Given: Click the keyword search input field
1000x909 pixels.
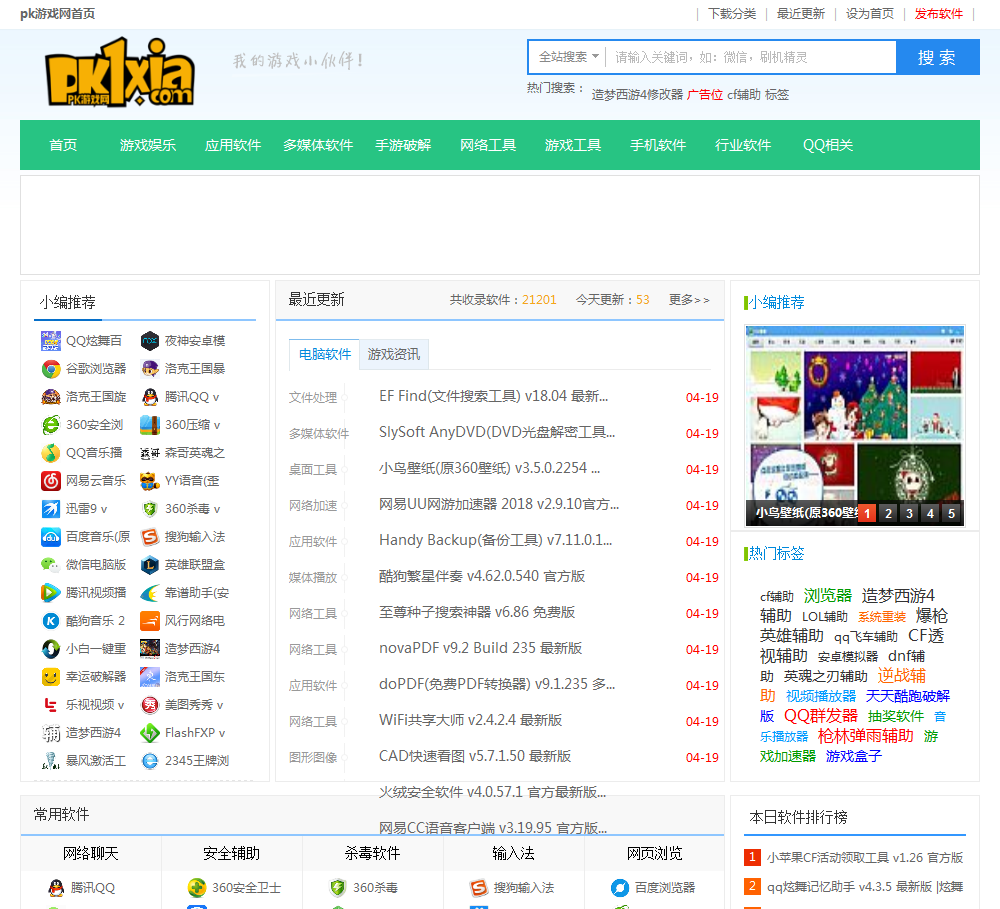Looking at the screenshot, I should 751,57.
